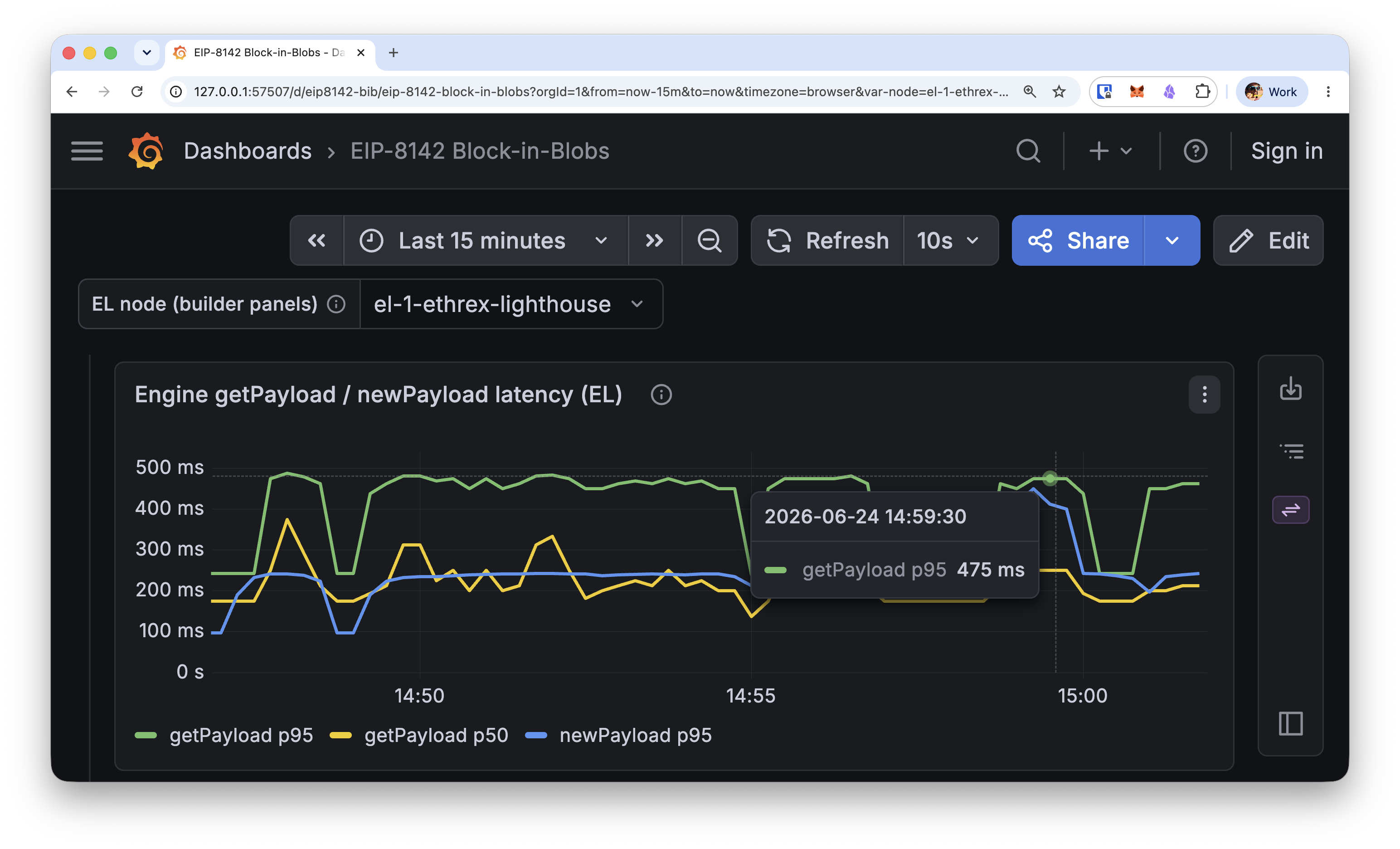The image size is (1400, 849).
Task: Click the 14:55 time axis label
Action: 751,696
